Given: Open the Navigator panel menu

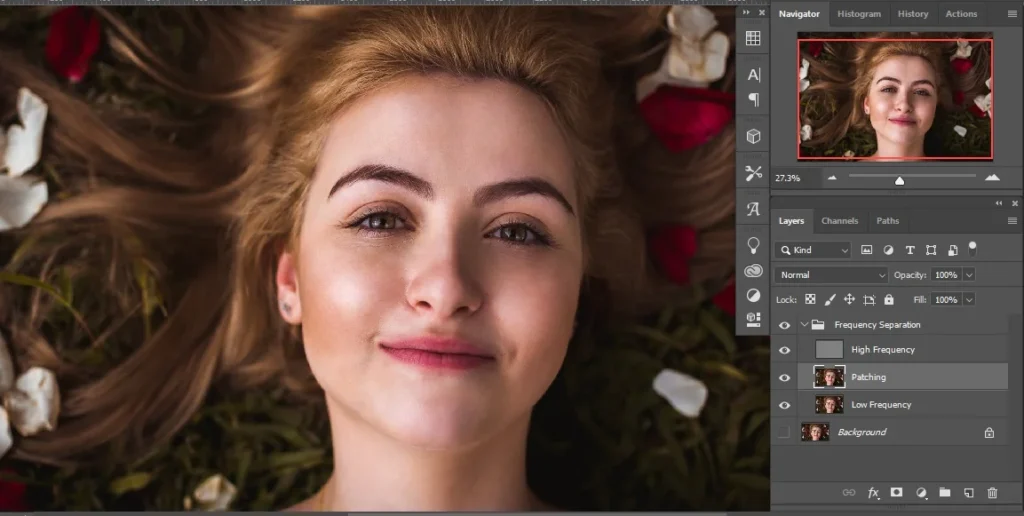Looking at the screenshot, I should 1012,14.
